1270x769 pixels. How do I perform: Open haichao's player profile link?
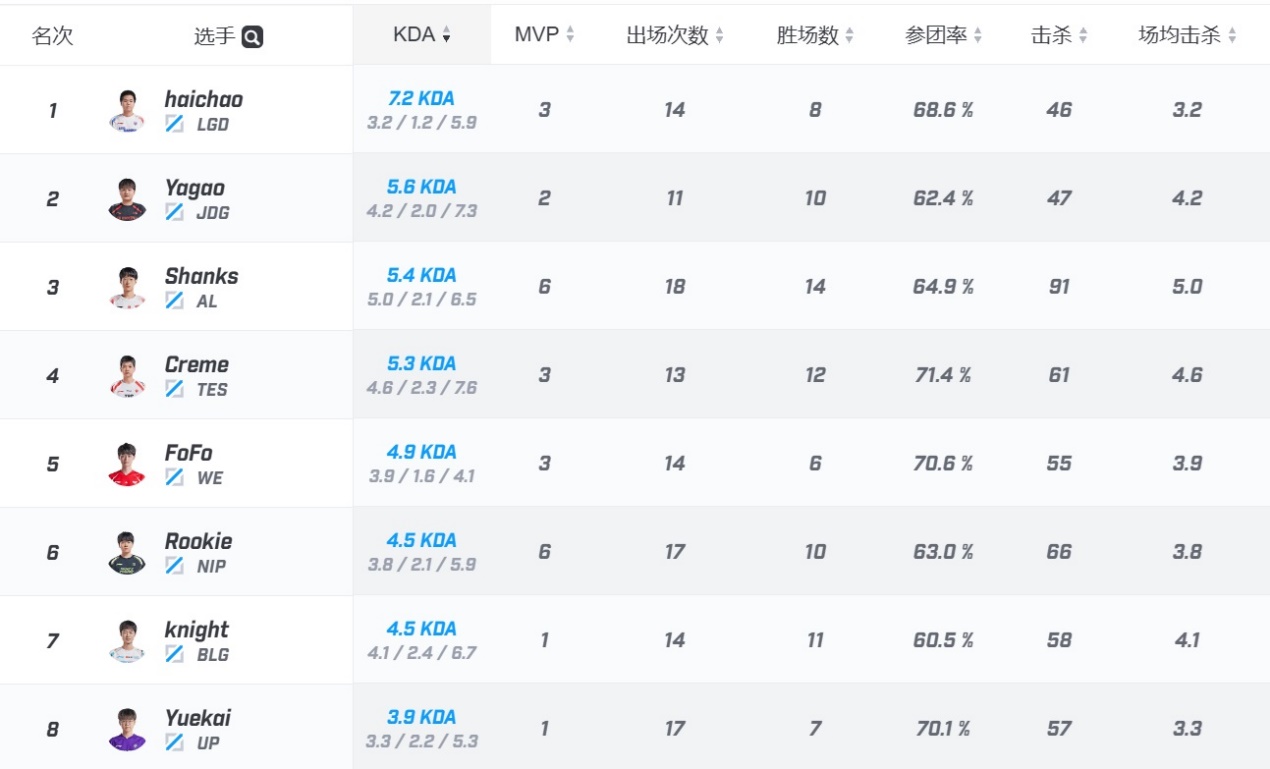point(204,99)
